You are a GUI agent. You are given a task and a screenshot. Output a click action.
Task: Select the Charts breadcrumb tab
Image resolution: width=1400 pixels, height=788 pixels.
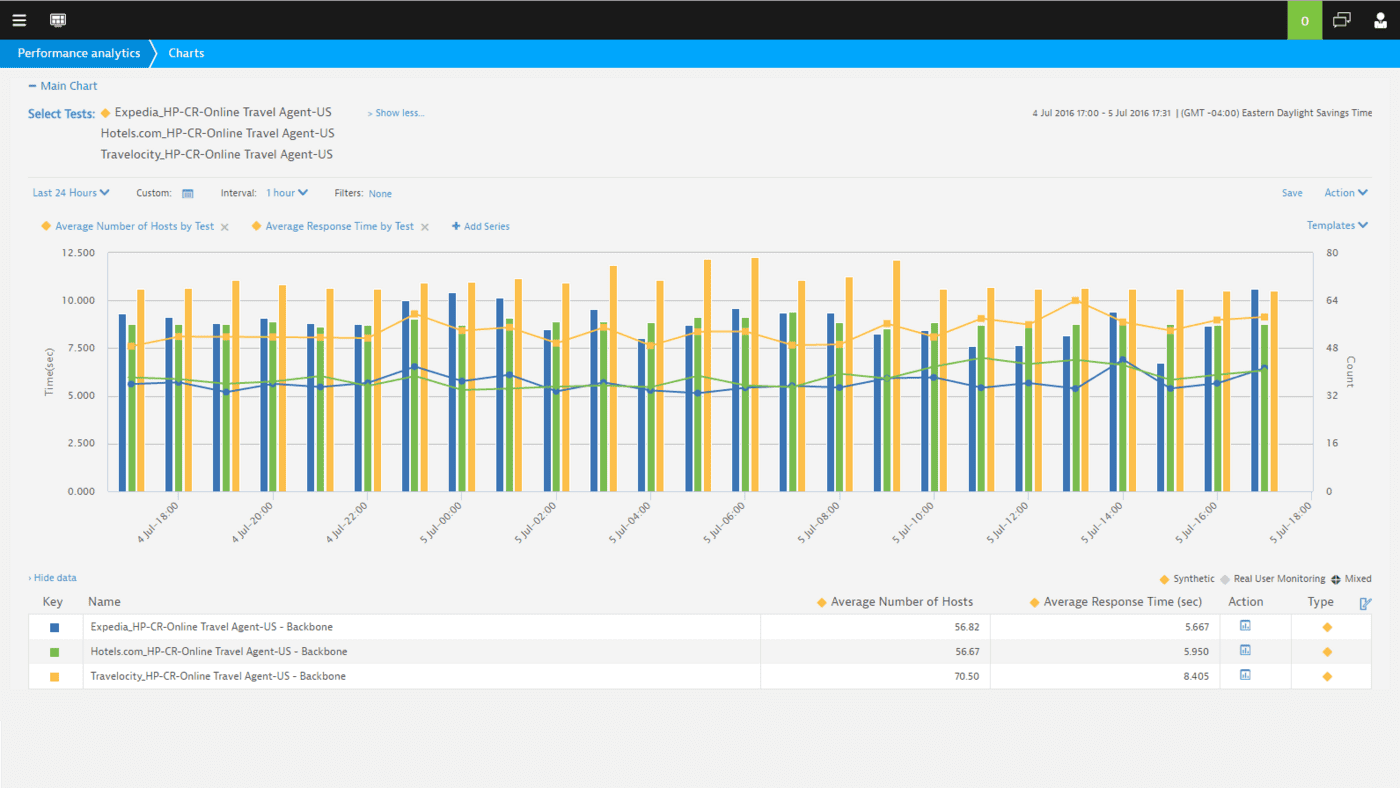(x=186, y=53)
